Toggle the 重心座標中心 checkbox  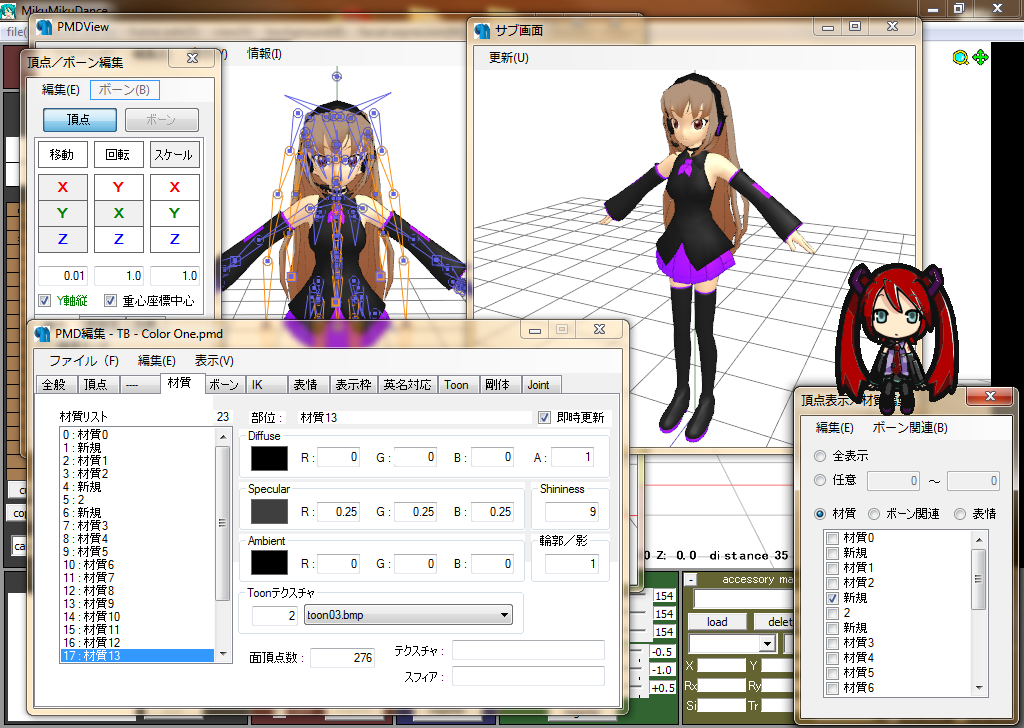pyautogui.click(x=110, y=300)
